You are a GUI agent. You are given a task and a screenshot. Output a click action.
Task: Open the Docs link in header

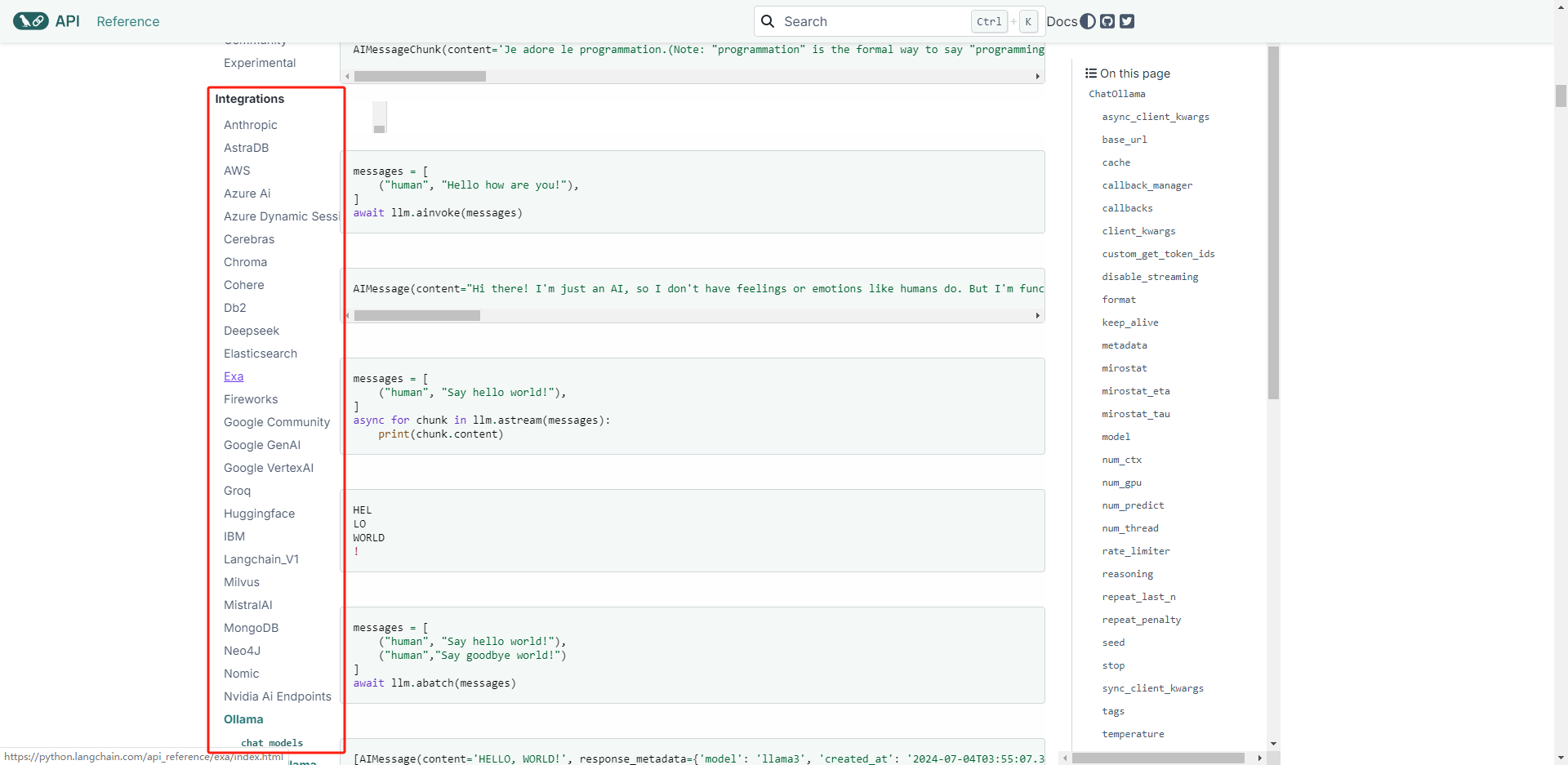(1062, 21)
